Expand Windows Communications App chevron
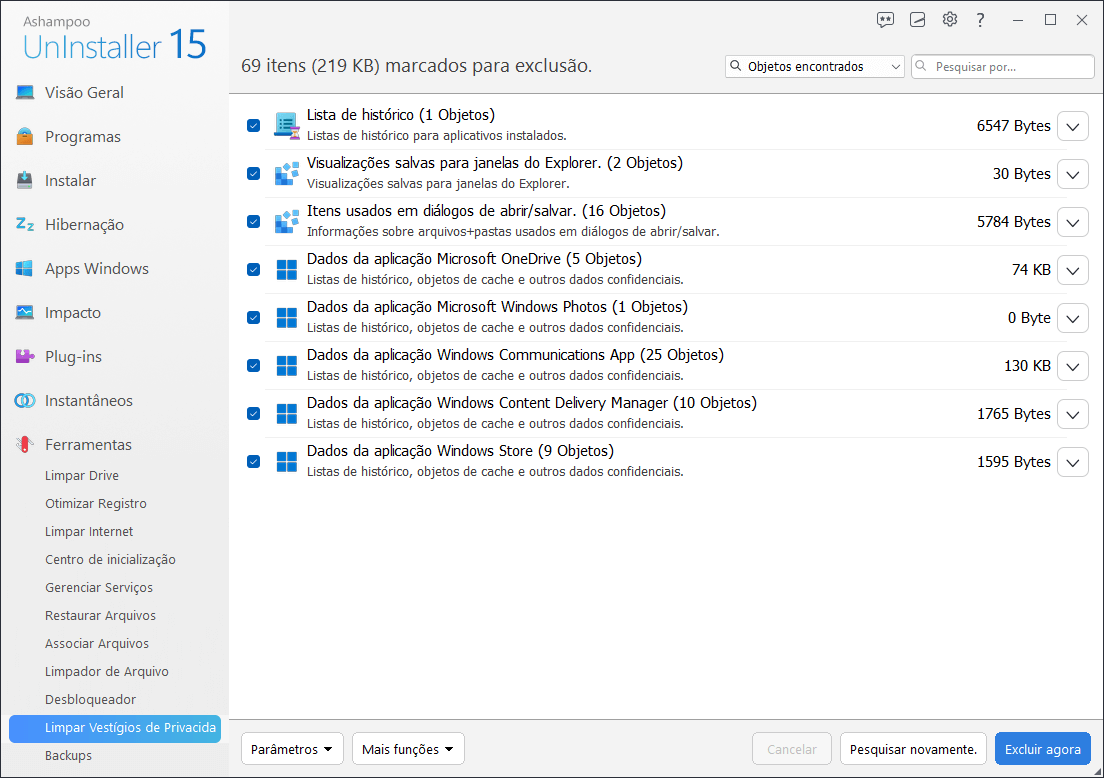The width and height of the screenshot is (1104, 778). 1072,366
